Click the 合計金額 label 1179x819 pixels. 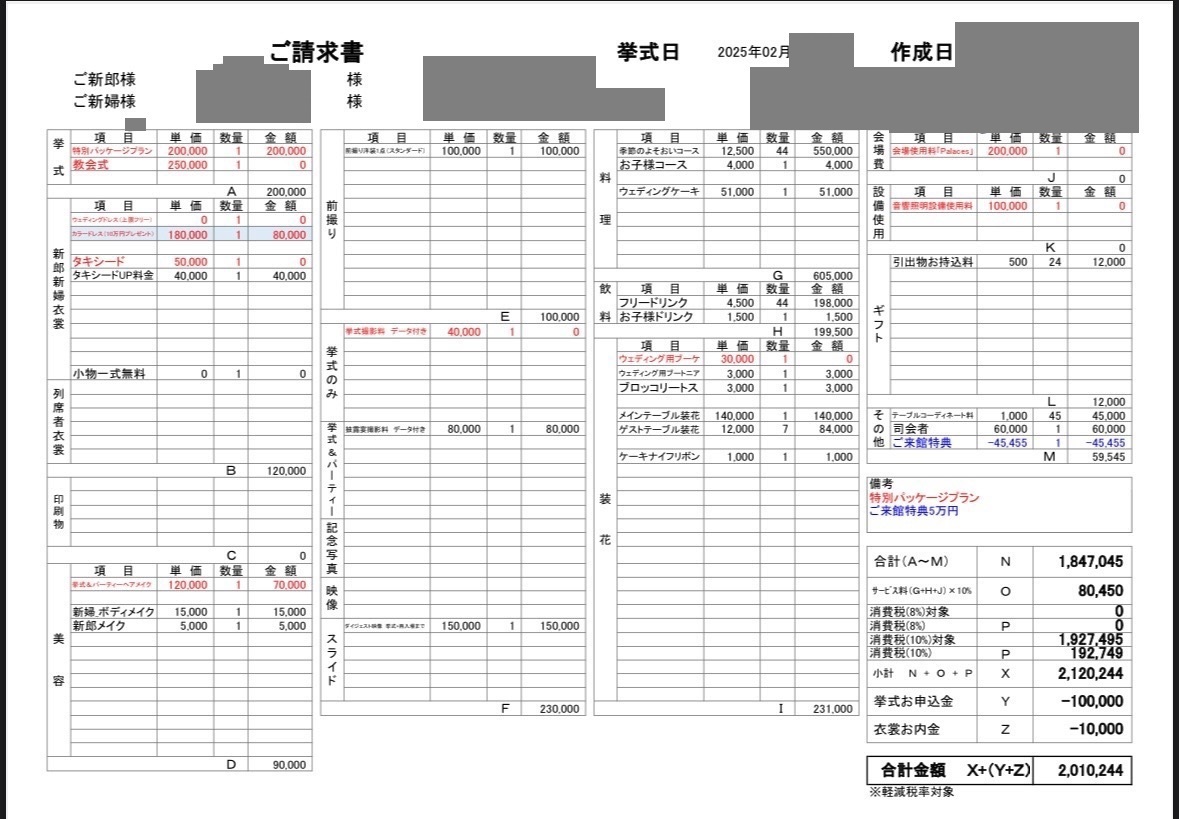913,771
